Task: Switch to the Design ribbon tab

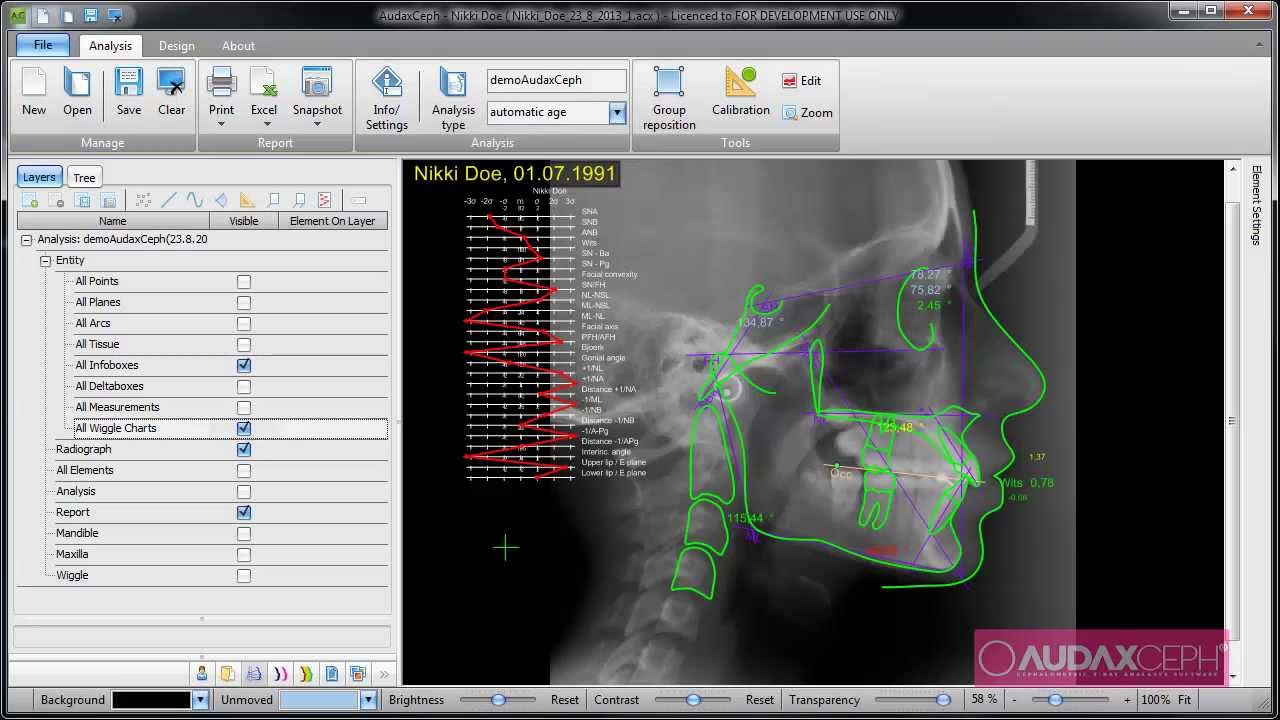Action: pos(176,46)
